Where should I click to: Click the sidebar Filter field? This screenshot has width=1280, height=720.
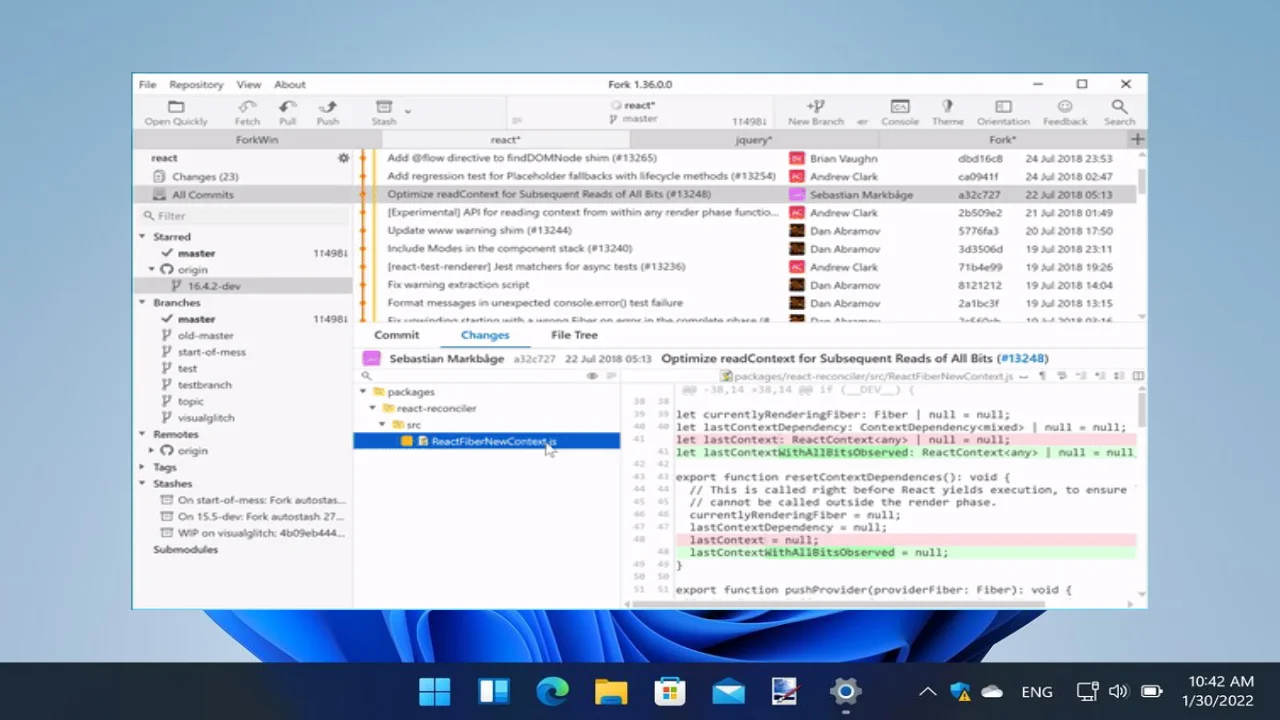(x=243, y=215)
